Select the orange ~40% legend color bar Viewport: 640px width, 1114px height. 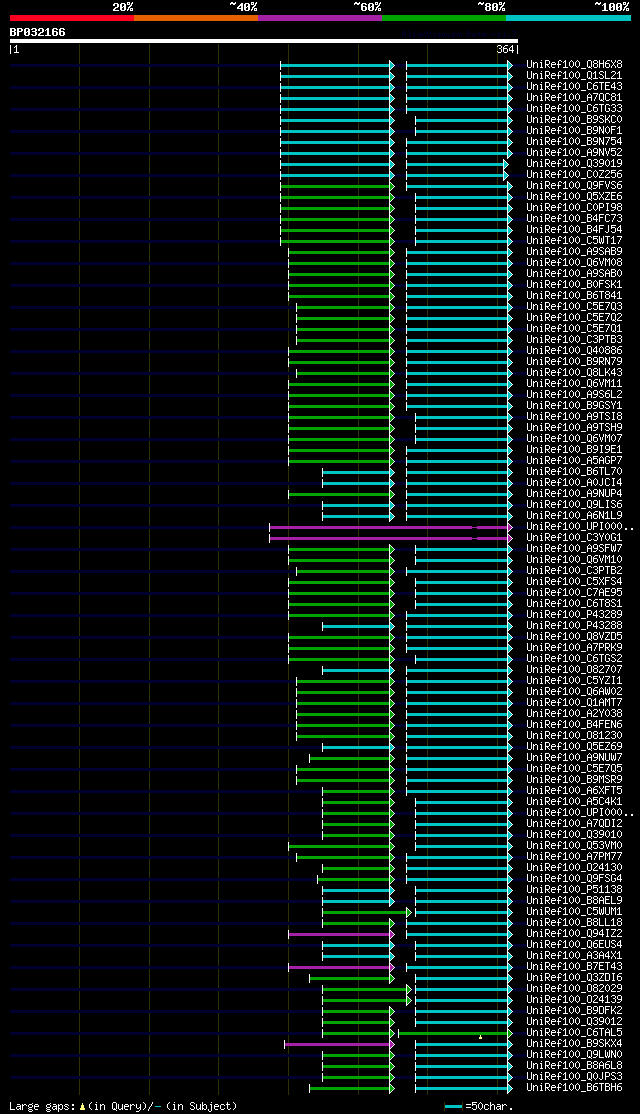(195, 18)
